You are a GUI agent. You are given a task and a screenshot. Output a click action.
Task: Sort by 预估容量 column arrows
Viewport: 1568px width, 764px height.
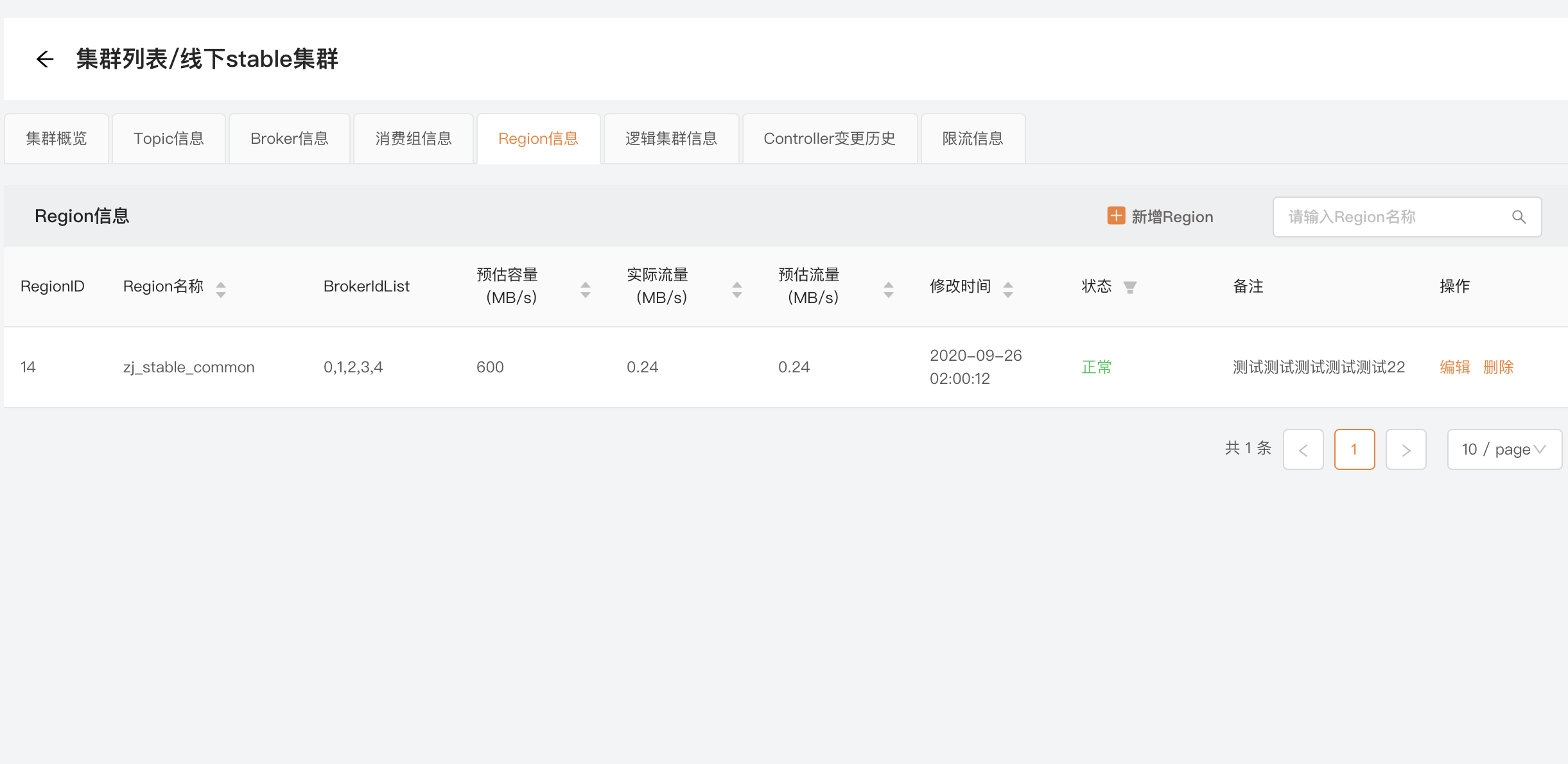point(585,290)
